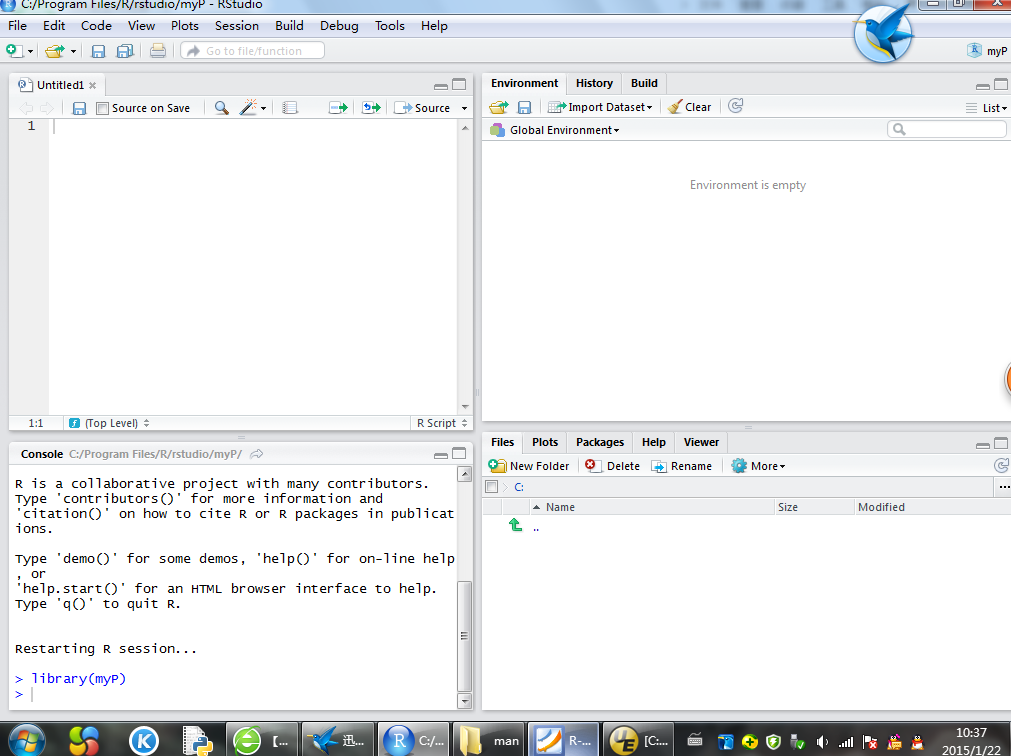The width and height of the screenshot is (1011, 756).
Task: Go forward to next source location
Action: (46, 108)
